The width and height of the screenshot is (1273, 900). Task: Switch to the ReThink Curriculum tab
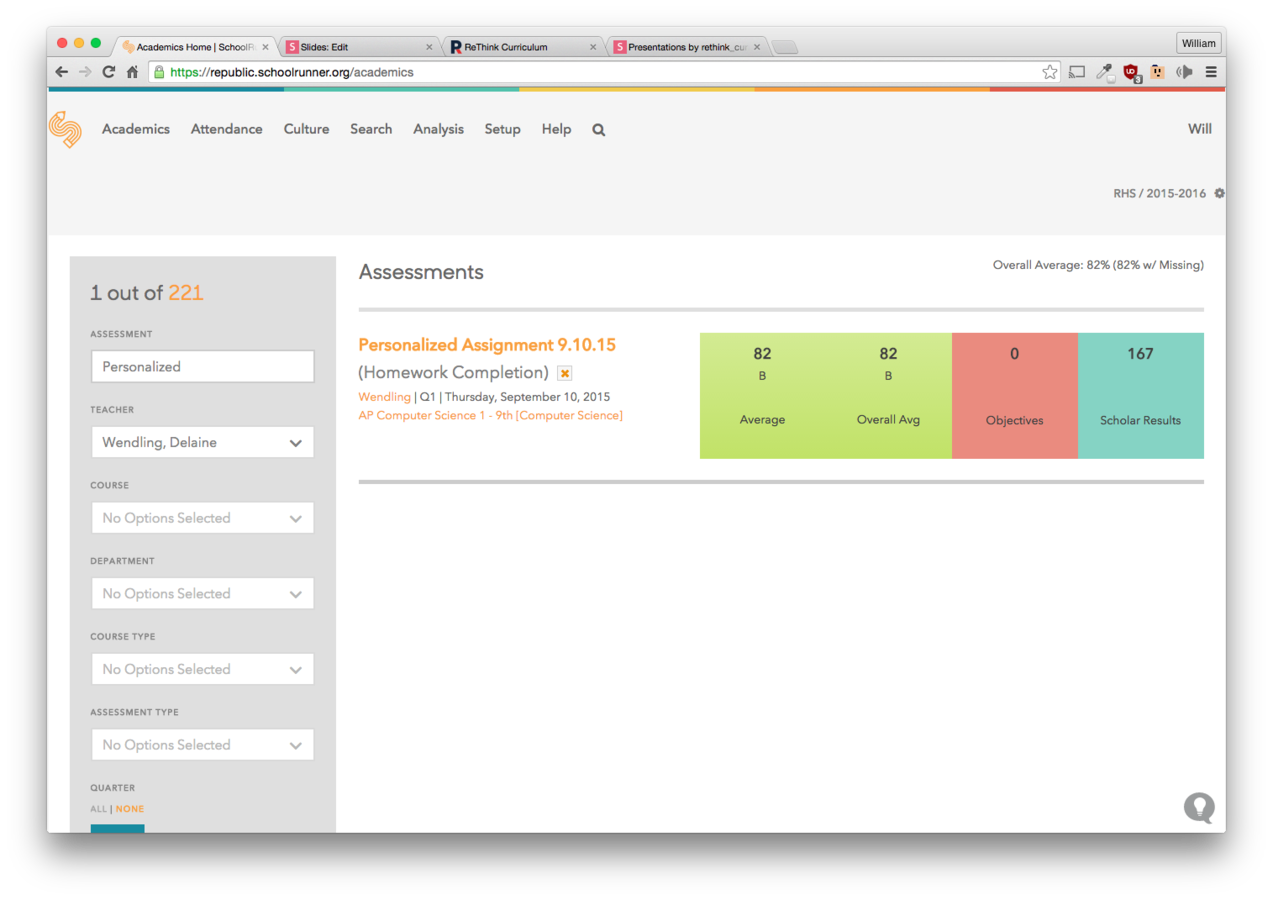pos(524,47)
